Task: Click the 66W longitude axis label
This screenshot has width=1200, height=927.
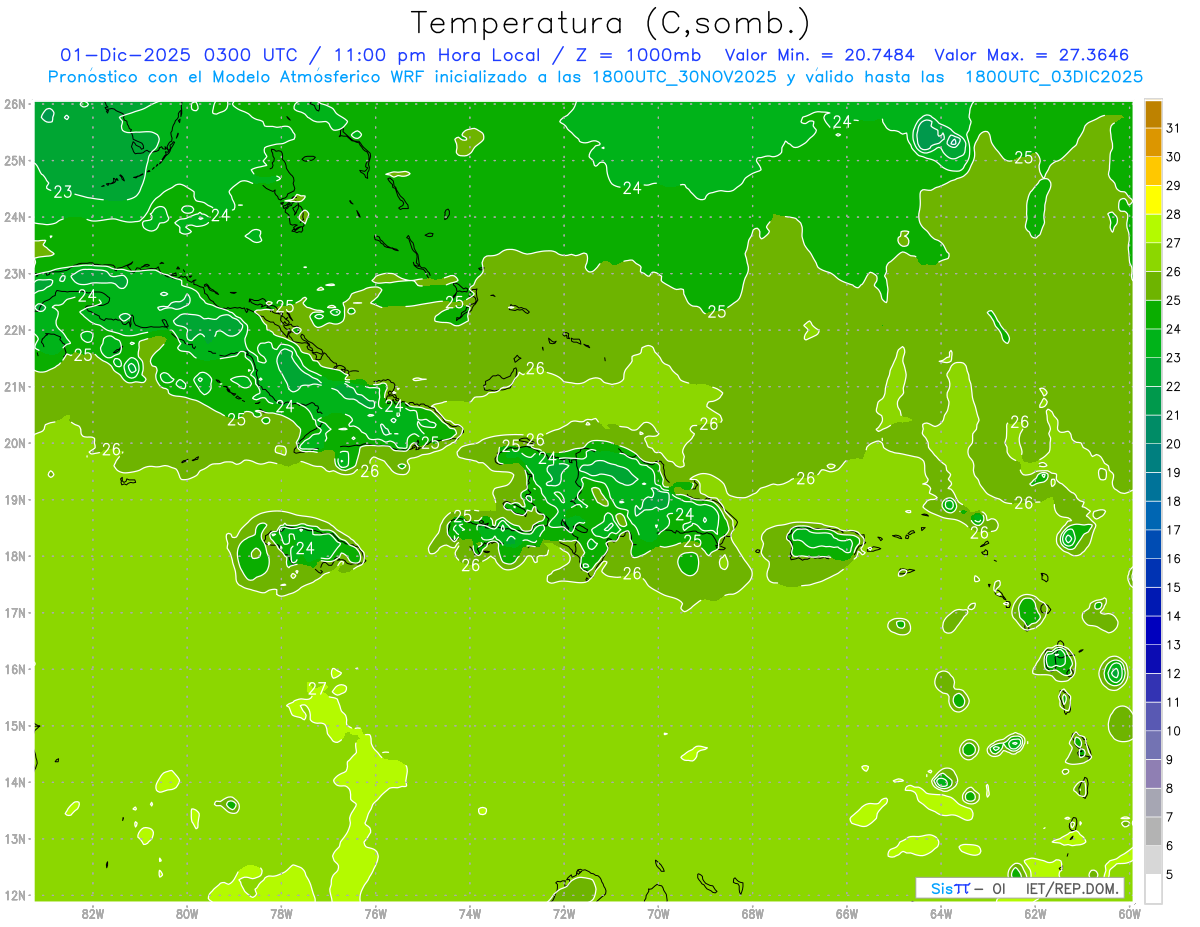Action: (x=847, y=913)
